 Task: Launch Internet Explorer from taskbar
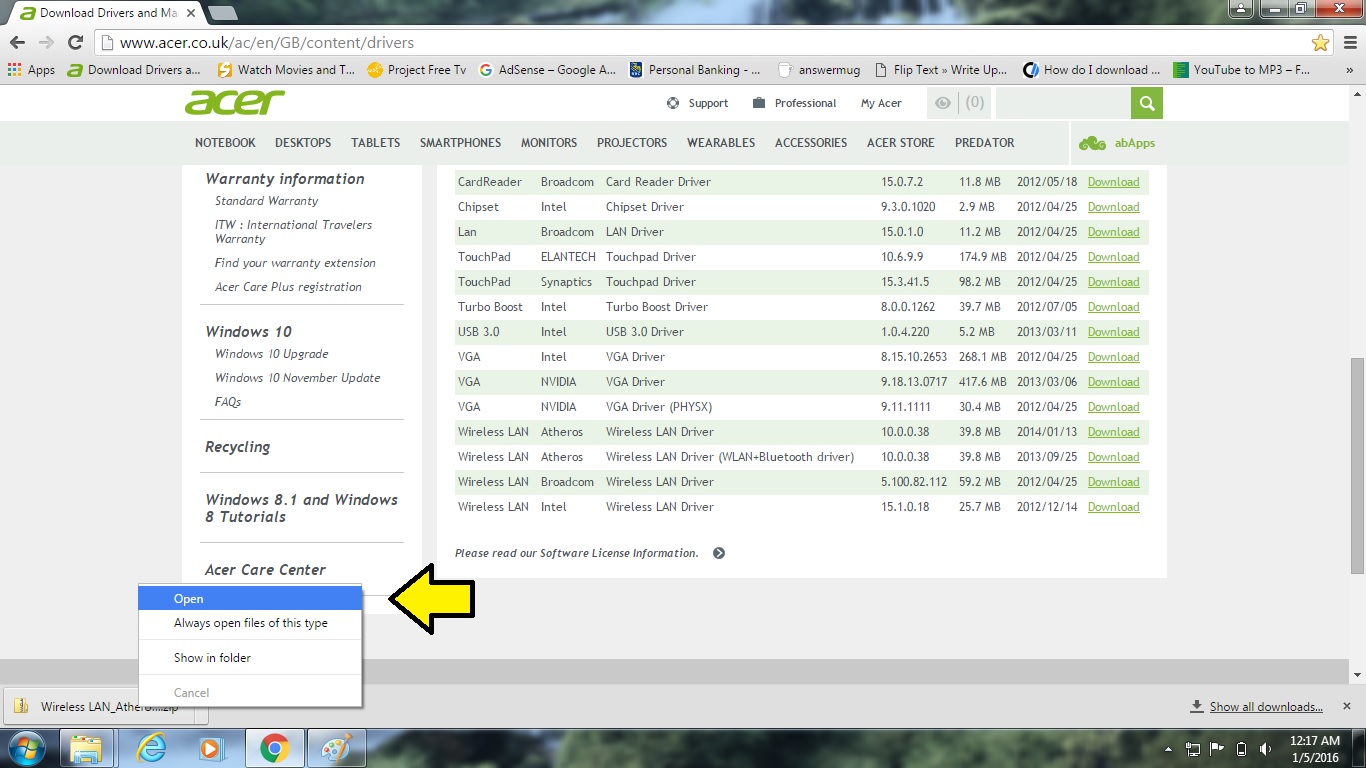pyautogui.click(x=151, y=748)
